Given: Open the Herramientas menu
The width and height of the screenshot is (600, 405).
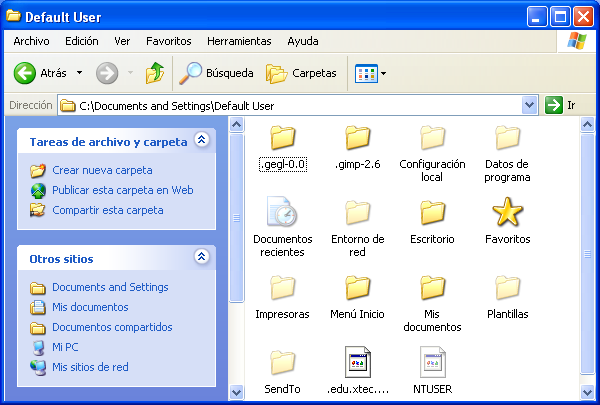Looking at the screenshot, I should click(239, 41).
